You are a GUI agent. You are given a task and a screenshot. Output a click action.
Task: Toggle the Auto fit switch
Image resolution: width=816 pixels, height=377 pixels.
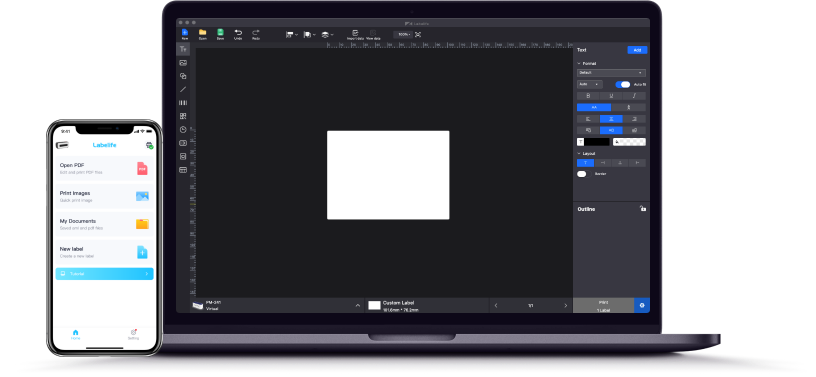(x=622, y=84)
